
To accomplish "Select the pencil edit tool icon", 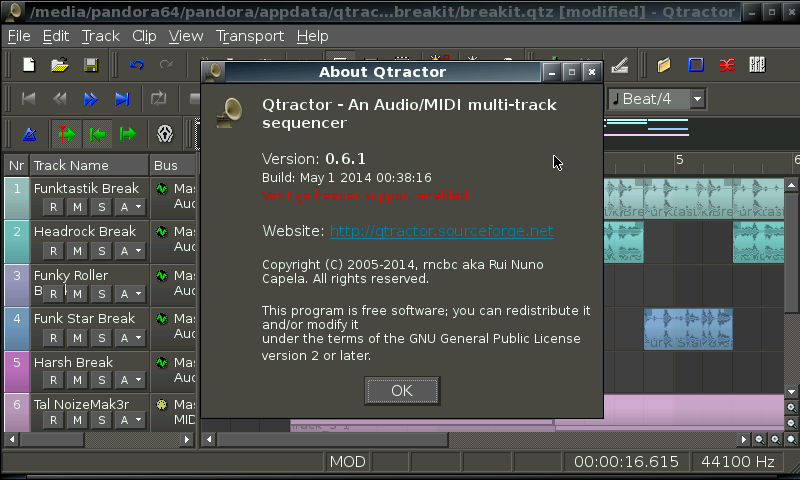I will (x=619, y=65).
